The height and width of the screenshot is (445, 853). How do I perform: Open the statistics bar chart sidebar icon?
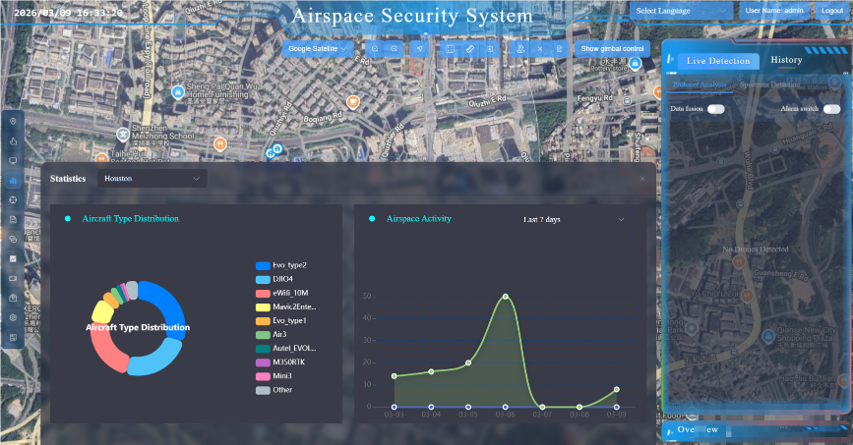point(13,181)
